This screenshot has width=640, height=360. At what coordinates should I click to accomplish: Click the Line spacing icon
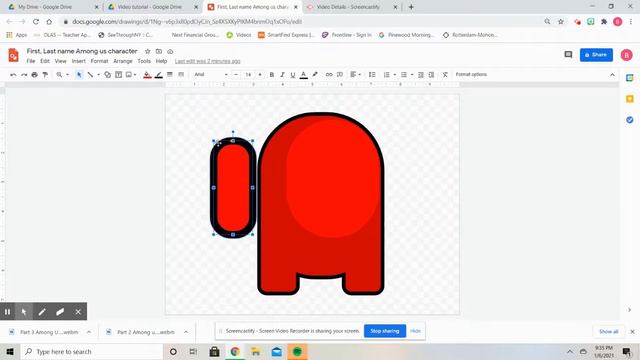(x=372, y=75)
